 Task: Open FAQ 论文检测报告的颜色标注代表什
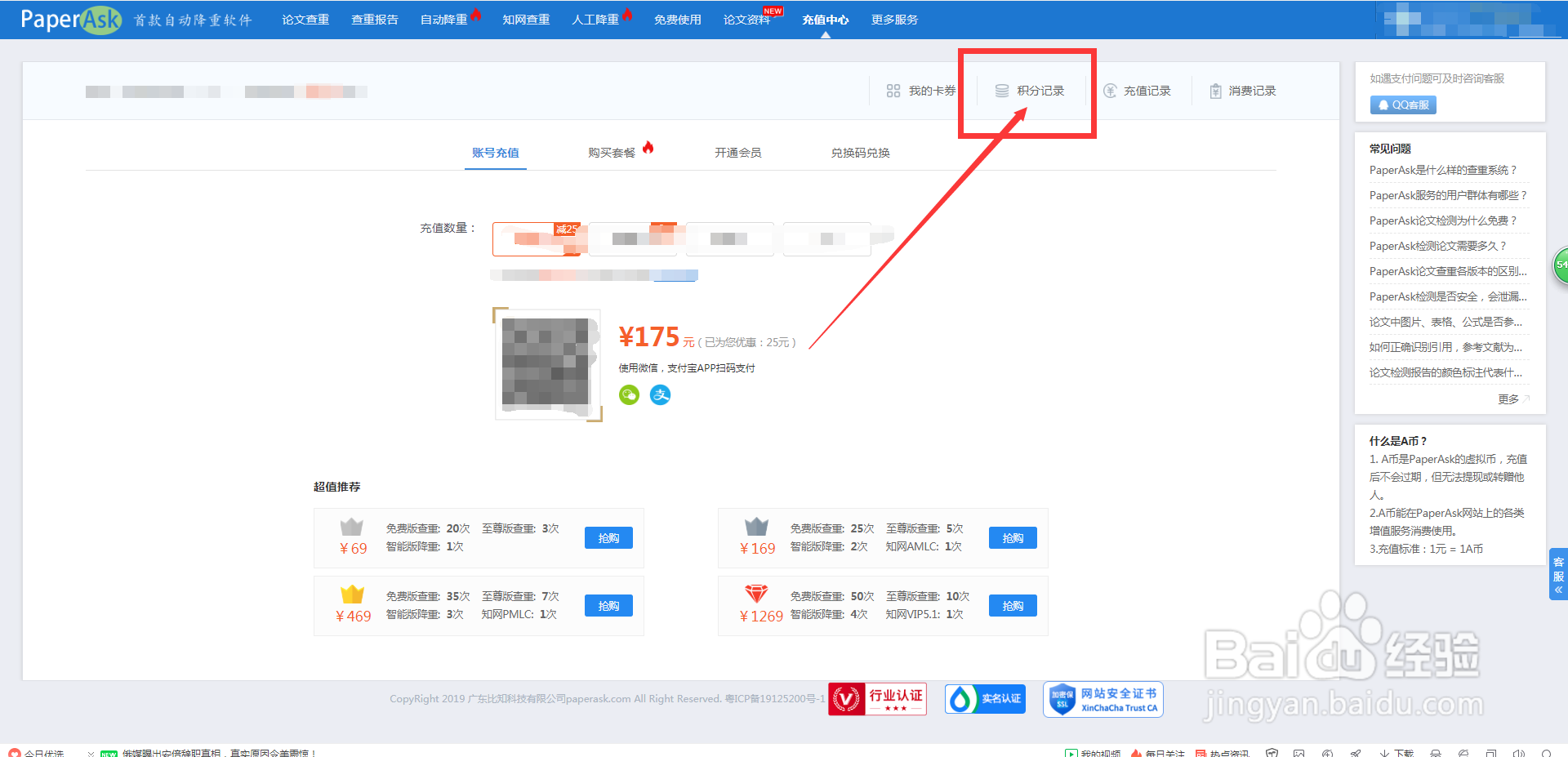[1445, 372]
